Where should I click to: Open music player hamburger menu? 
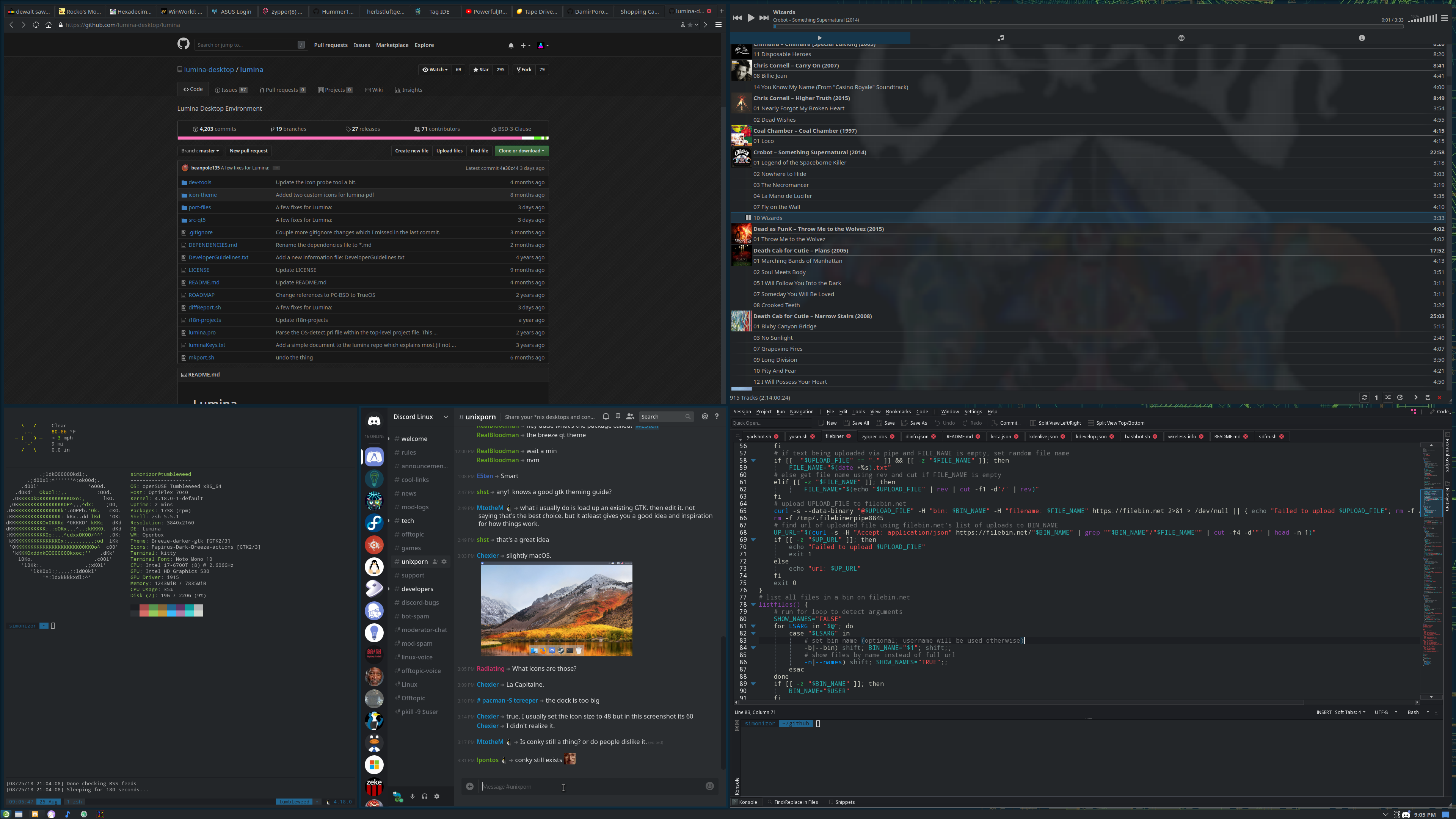point(1445,18)
